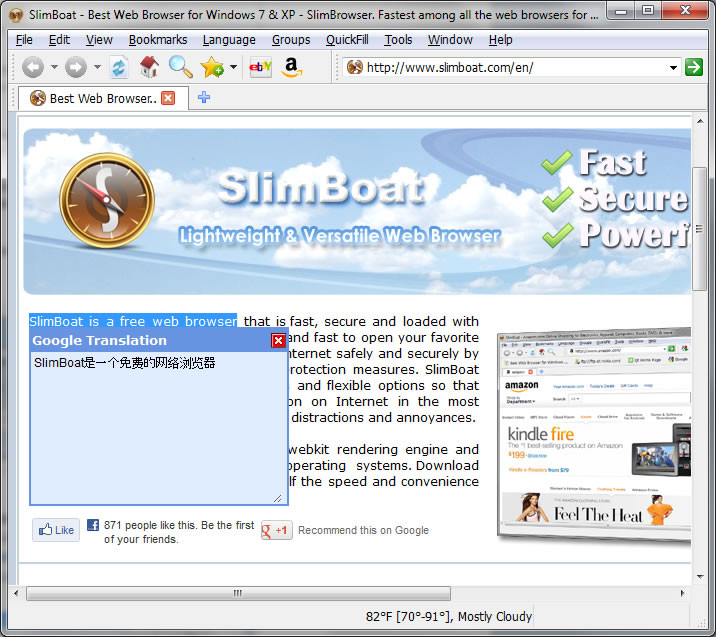Screen dimensions: 716x637
Task: Open a new tab with plus icon
Action: 204,97
